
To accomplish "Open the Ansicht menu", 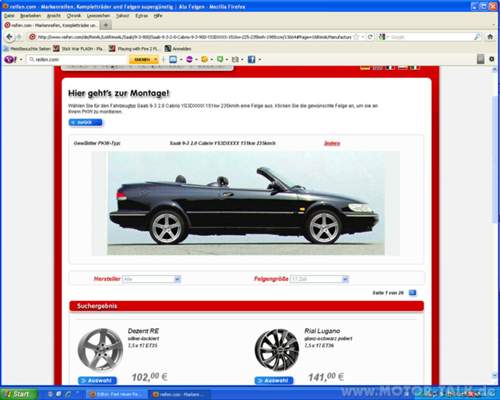I will coord(54,16).
